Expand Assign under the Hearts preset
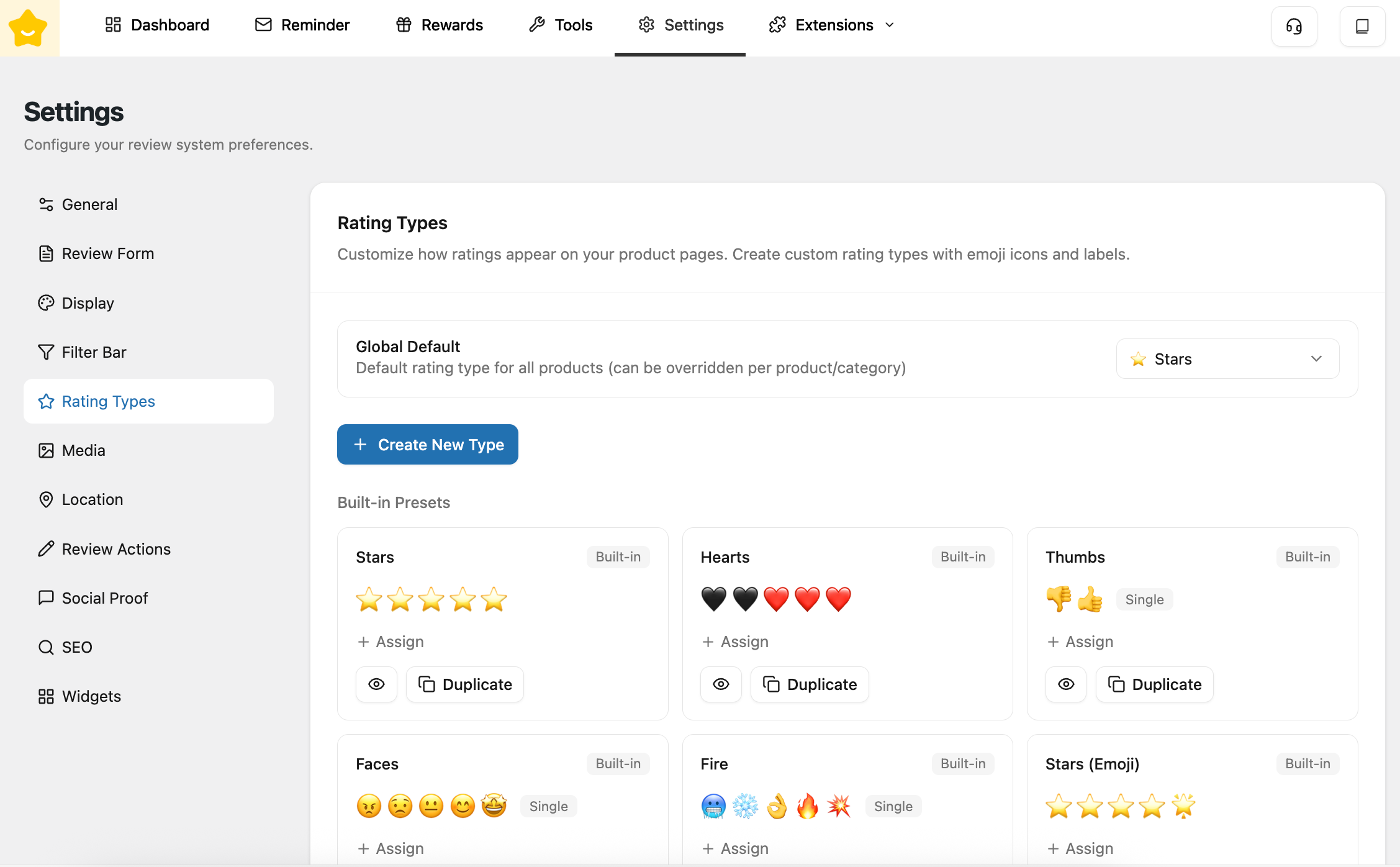1400x867 pixels. 736,642
